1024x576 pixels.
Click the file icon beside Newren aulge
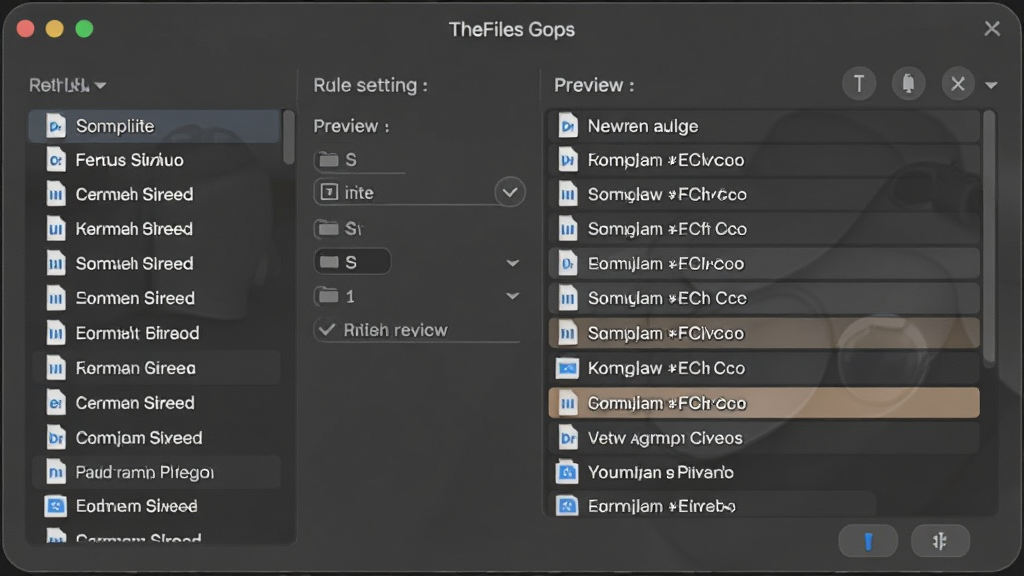(x=568, y=126)
